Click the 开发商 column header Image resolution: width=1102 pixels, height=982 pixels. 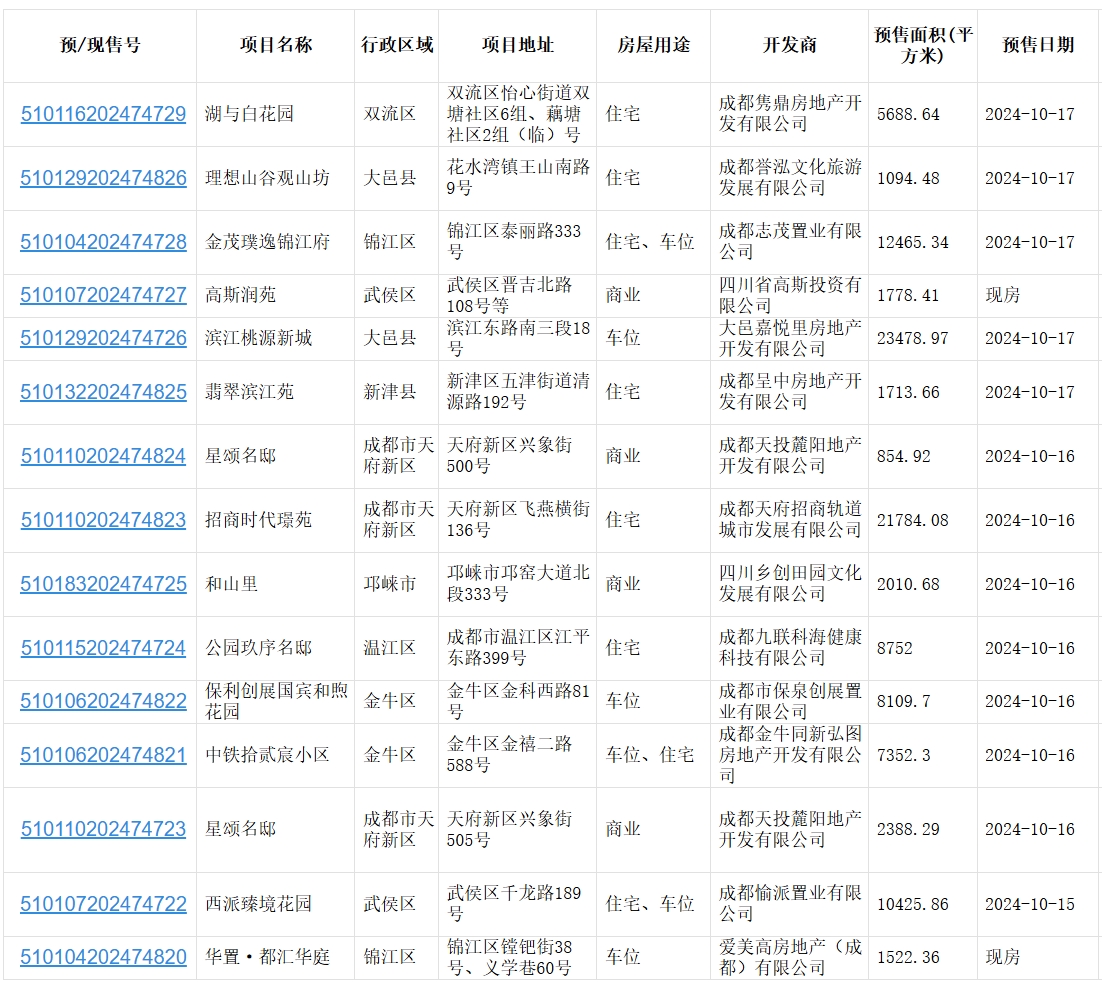tap(790, 45)
